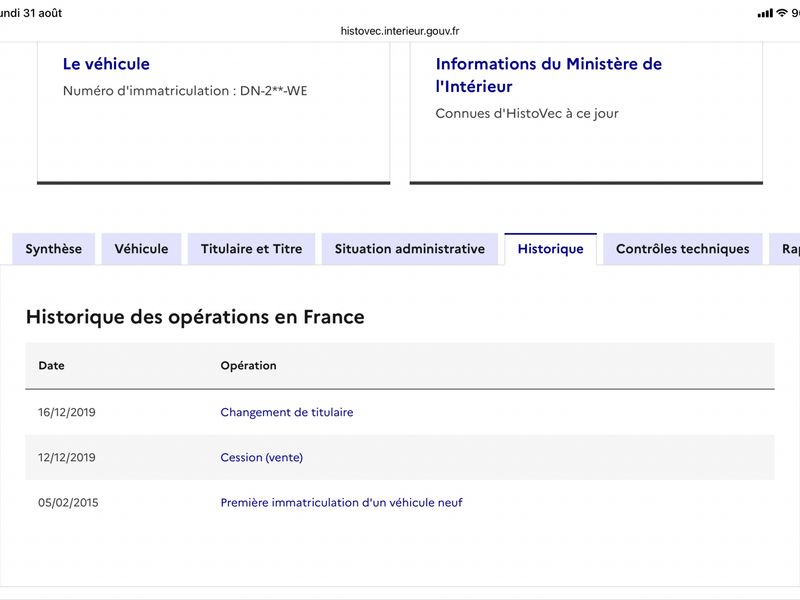Select Première immatriculation d'un véhicule neuf

point(341,503)
